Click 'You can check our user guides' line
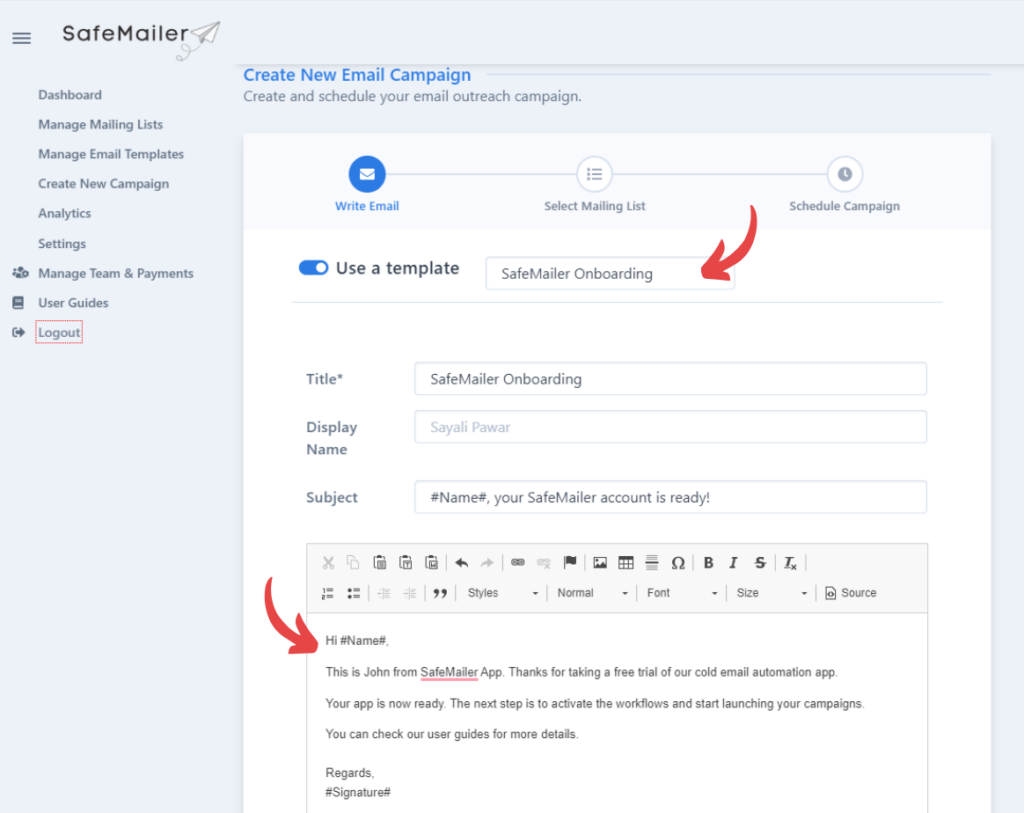This screenshot has height=813, width=1024. tap(452, 734)
